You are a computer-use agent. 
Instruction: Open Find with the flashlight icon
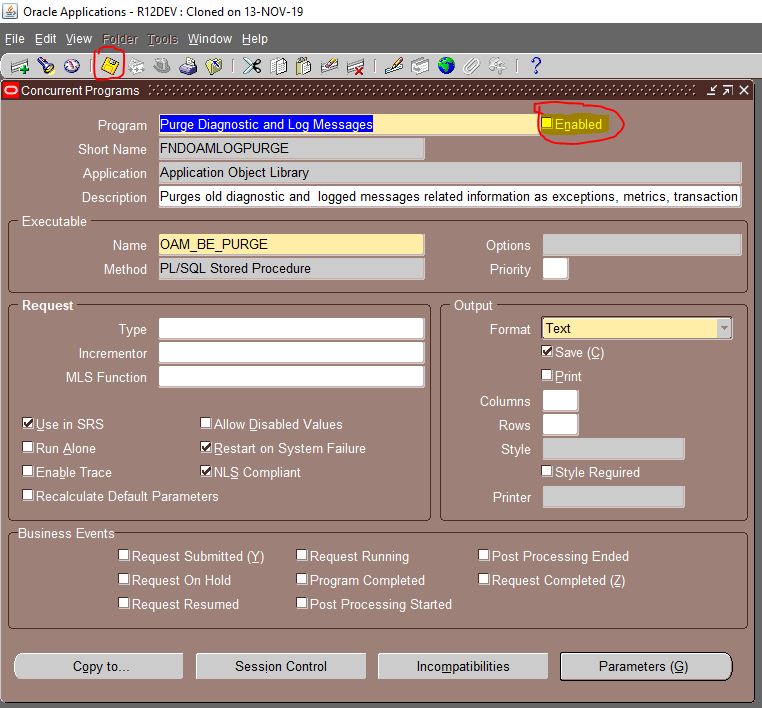coord(46,66)
